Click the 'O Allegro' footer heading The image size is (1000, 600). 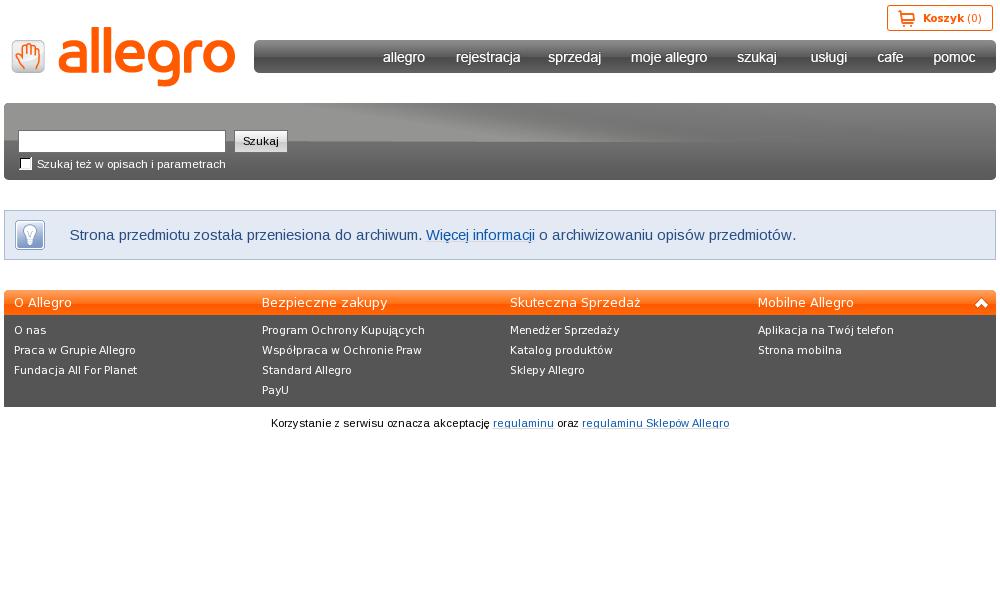pyautogui.click(x=43, y=303)
